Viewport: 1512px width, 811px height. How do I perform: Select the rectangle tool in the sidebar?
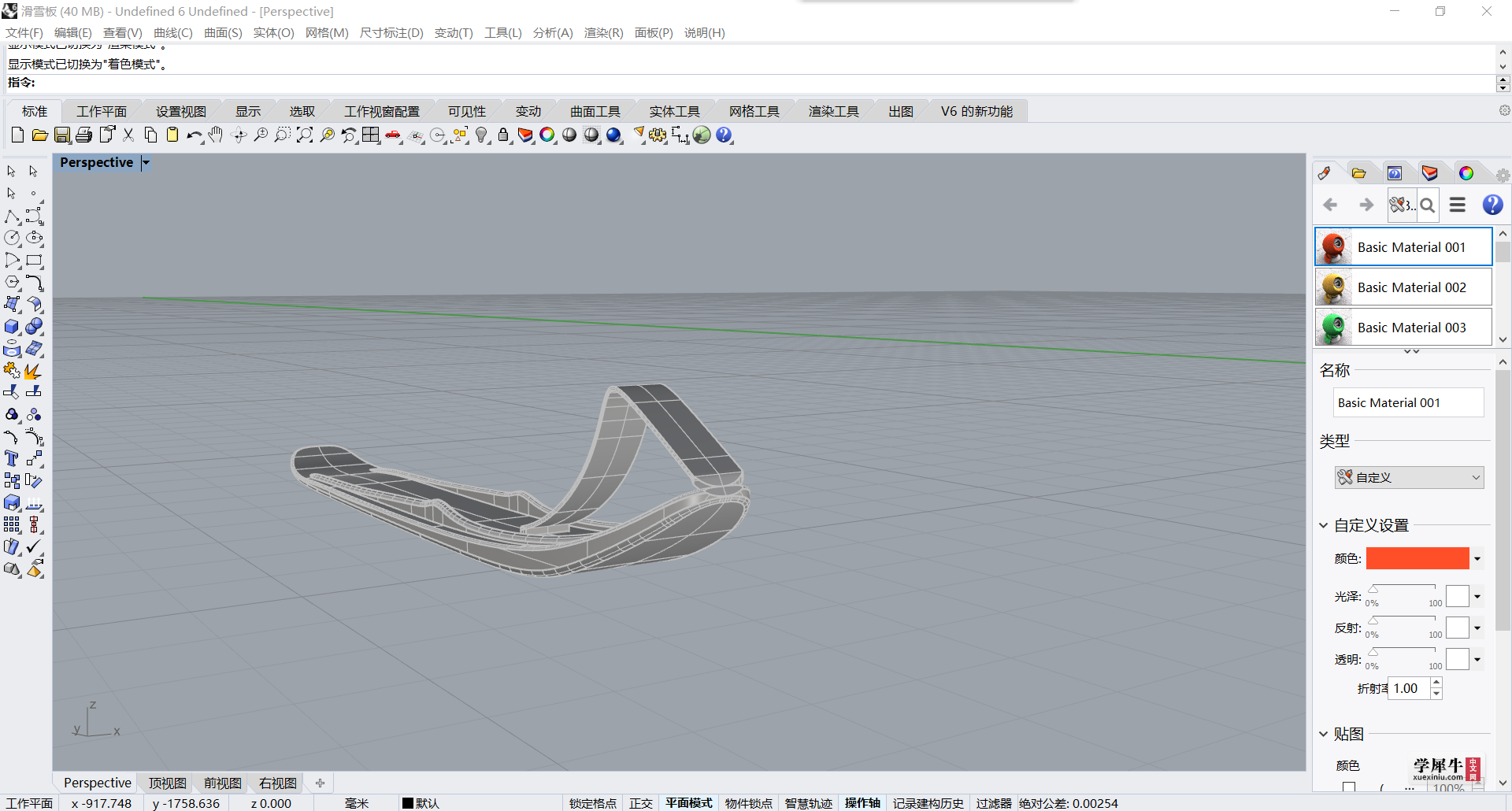[34, 260]
